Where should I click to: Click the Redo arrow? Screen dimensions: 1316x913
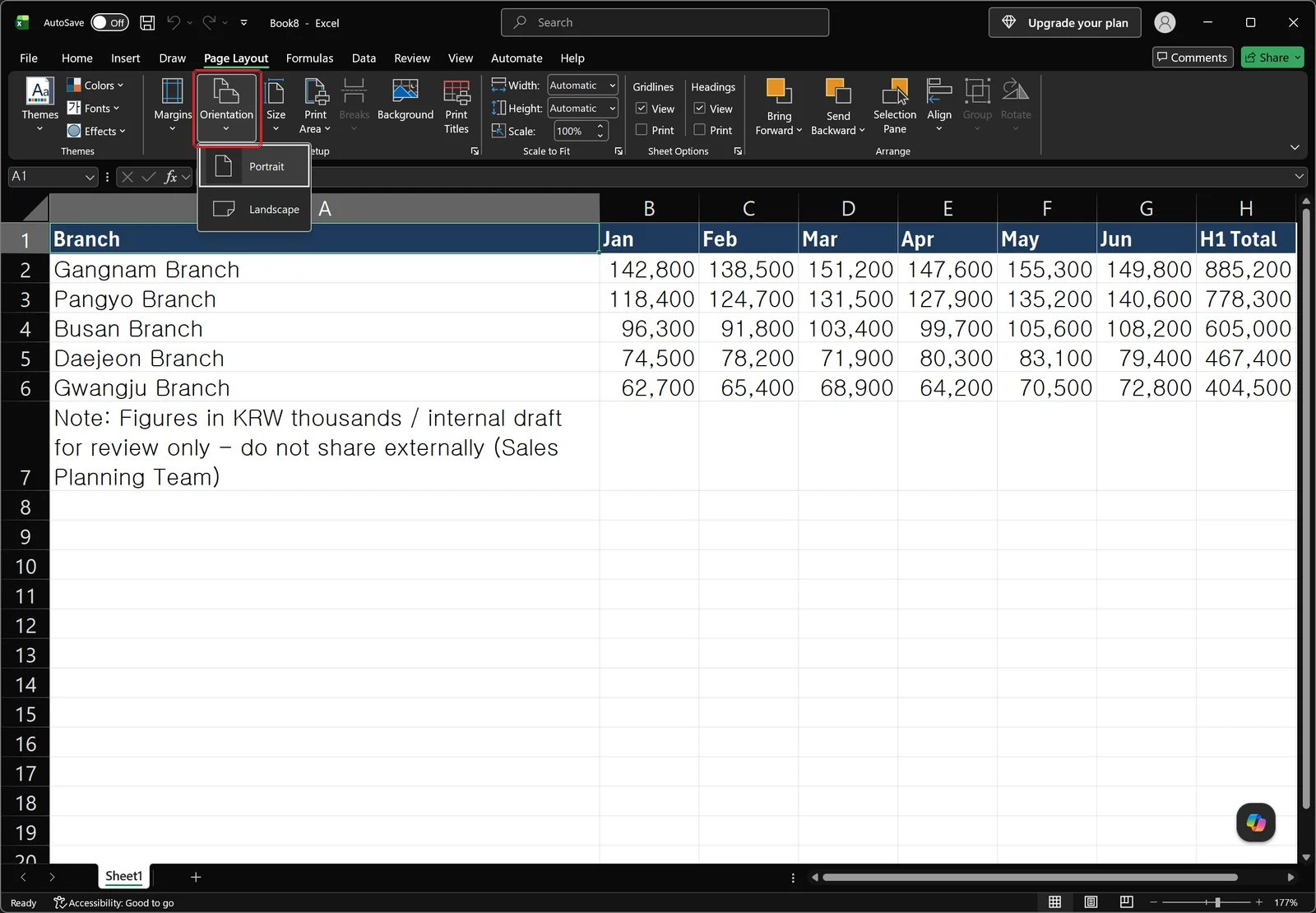[x=209, y=23]
